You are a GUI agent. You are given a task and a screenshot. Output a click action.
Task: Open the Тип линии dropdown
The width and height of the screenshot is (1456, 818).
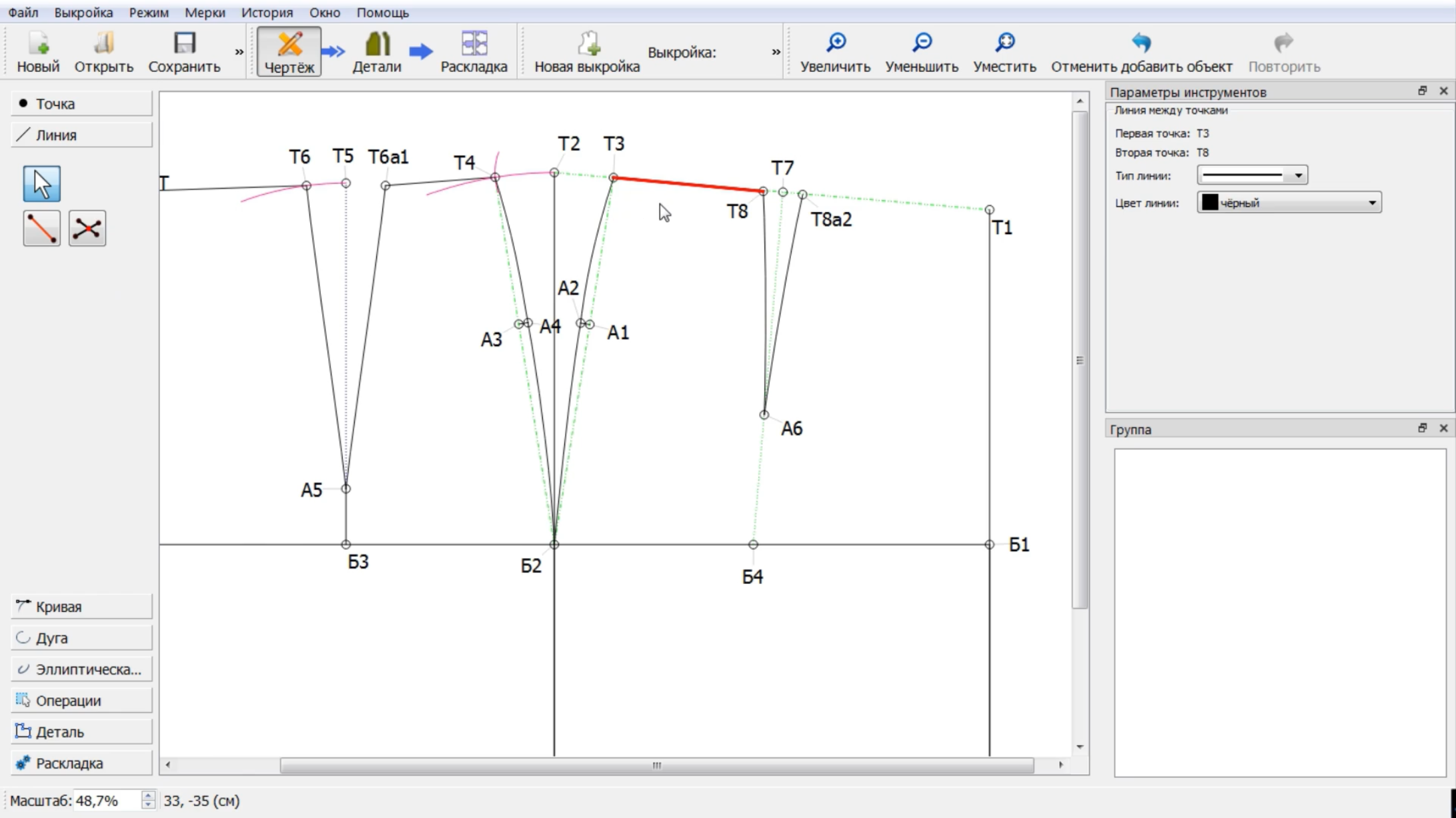1252,175
